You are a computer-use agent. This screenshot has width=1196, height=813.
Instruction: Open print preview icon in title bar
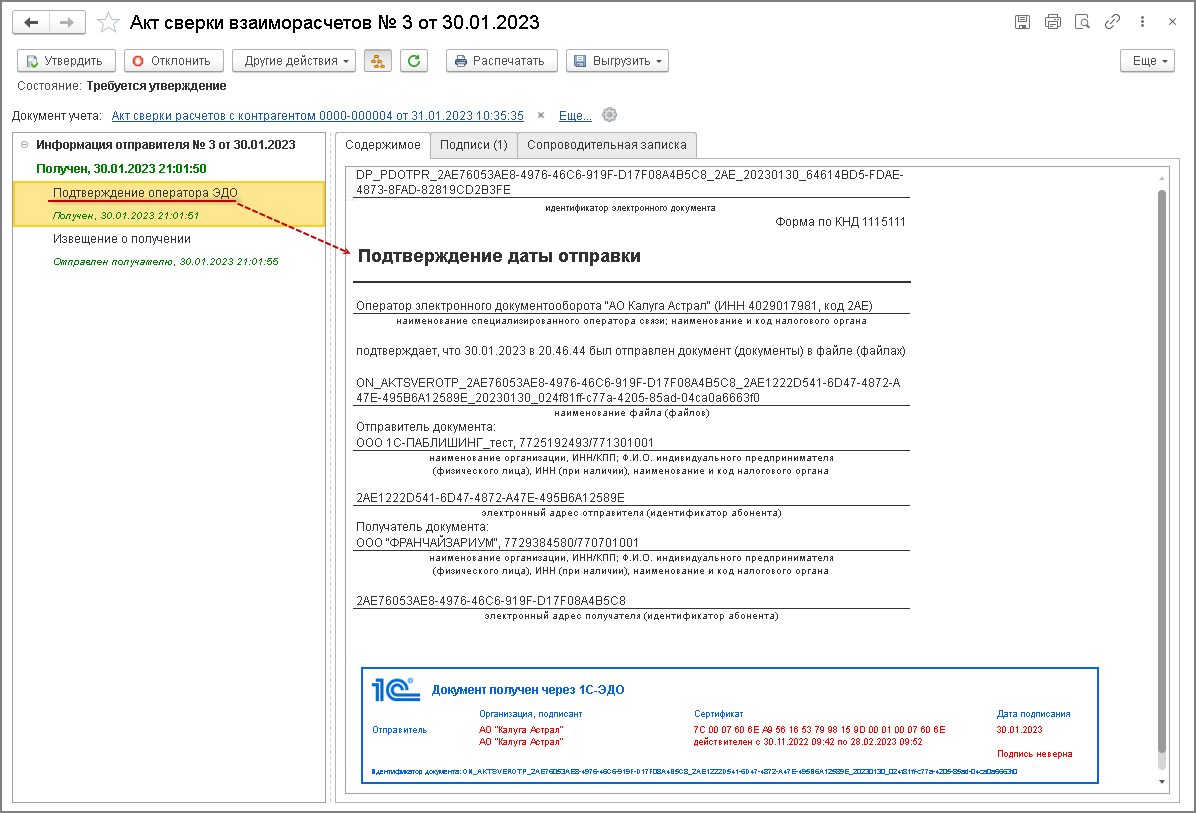[x=1082, y=22]
